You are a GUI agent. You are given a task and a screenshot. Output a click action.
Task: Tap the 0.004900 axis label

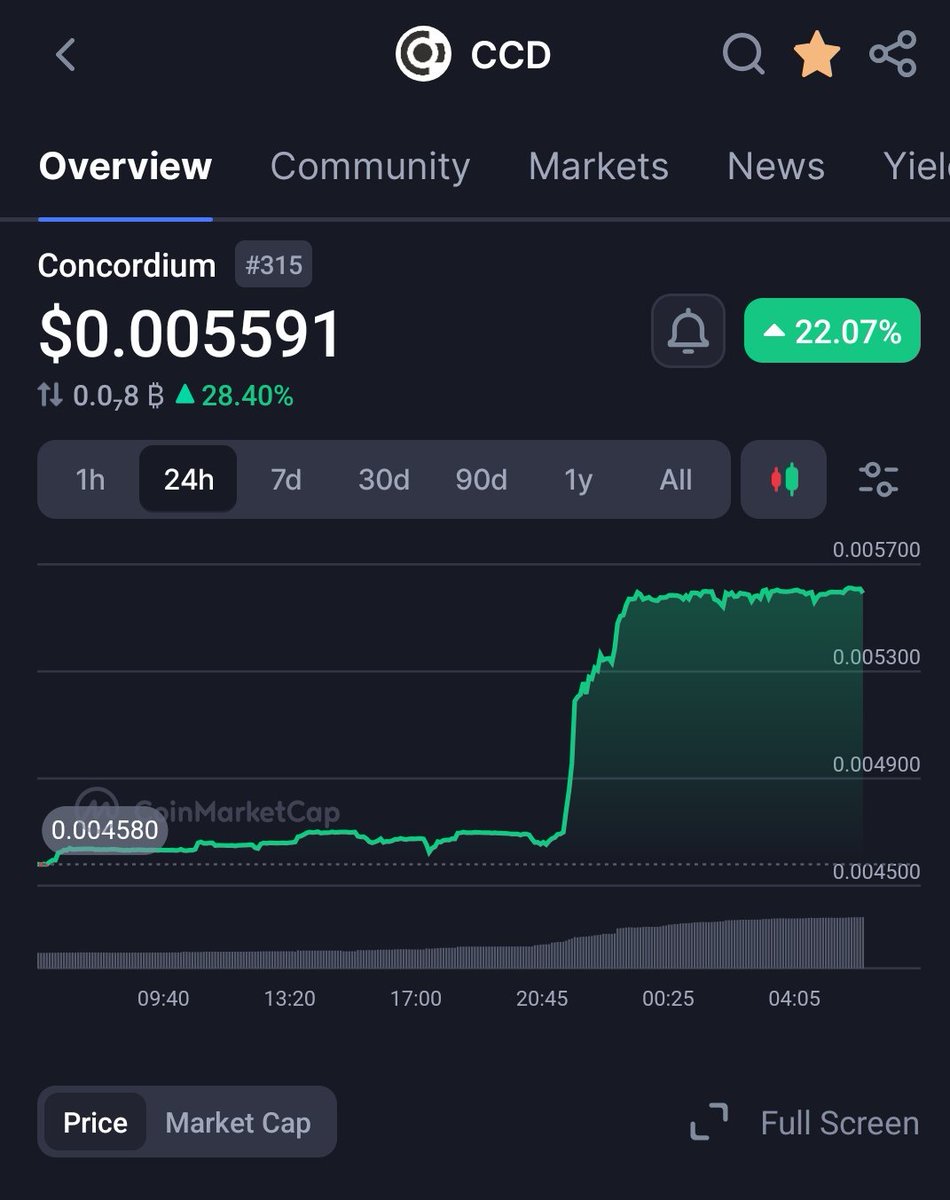pyautogui.click(x=876, y=765)
